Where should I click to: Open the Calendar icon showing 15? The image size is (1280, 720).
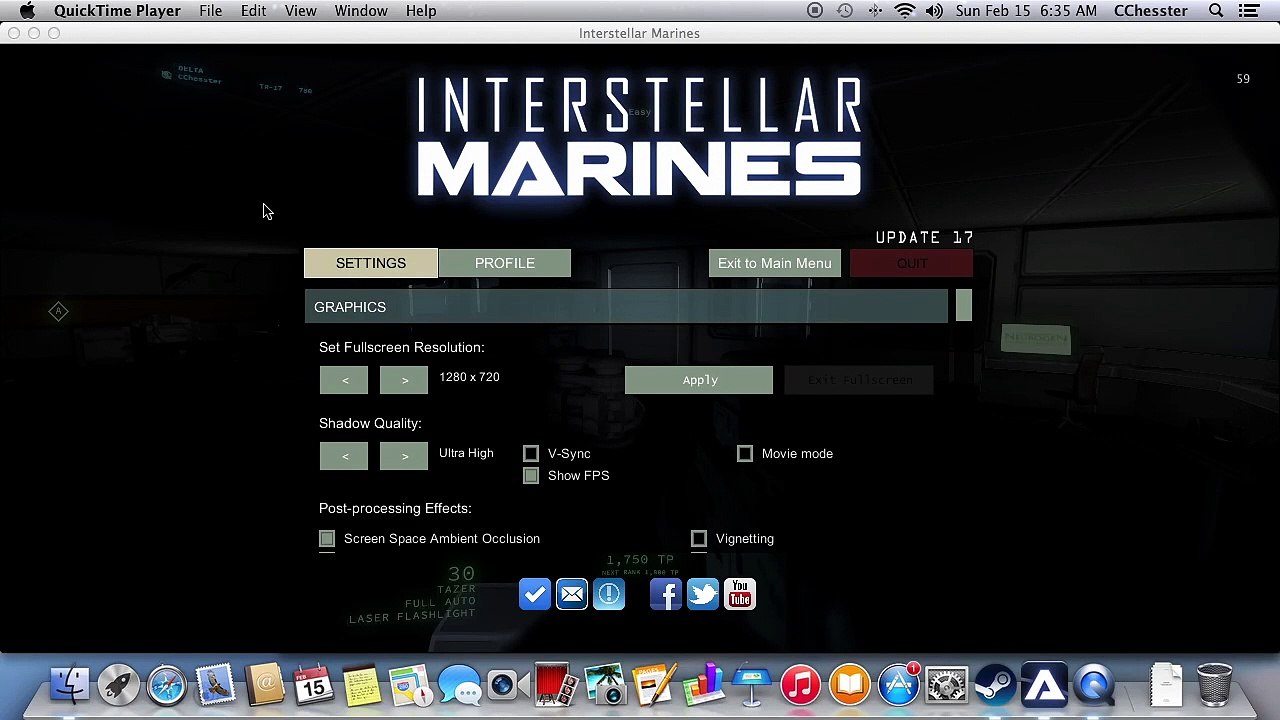click(x=313, y=686)
